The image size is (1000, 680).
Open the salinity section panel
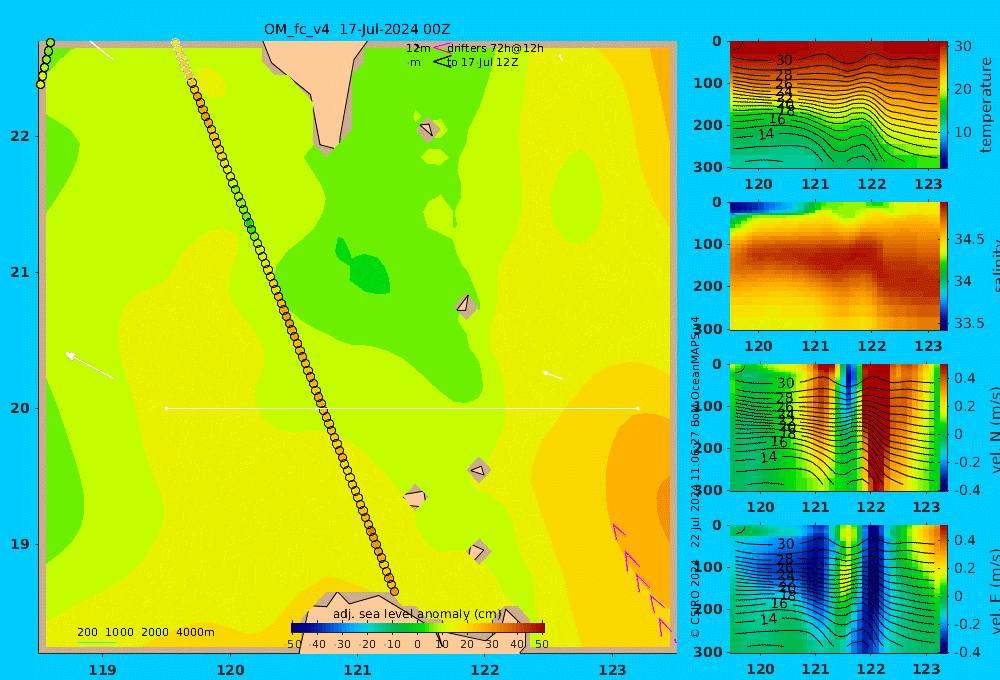[835, 266]
